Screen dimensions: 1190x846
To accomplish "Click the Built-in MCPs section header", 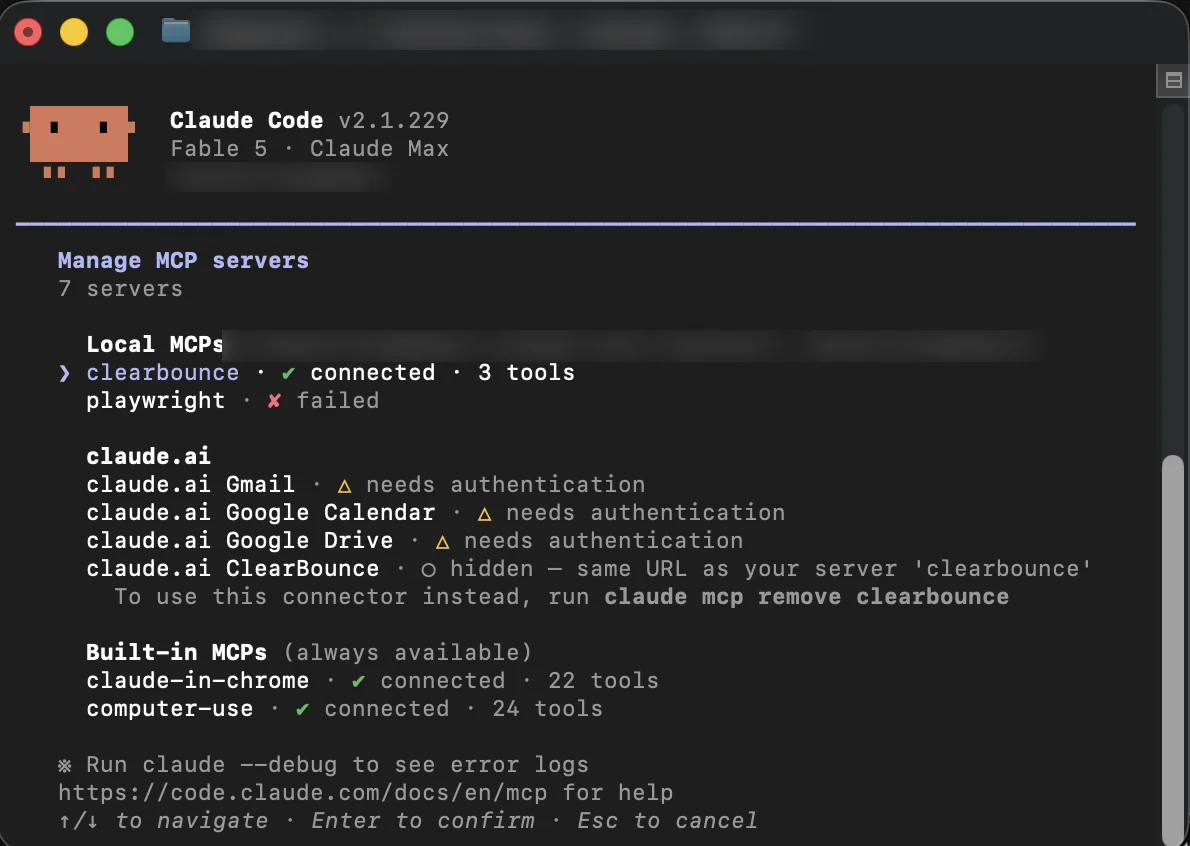I will (176, 652).
